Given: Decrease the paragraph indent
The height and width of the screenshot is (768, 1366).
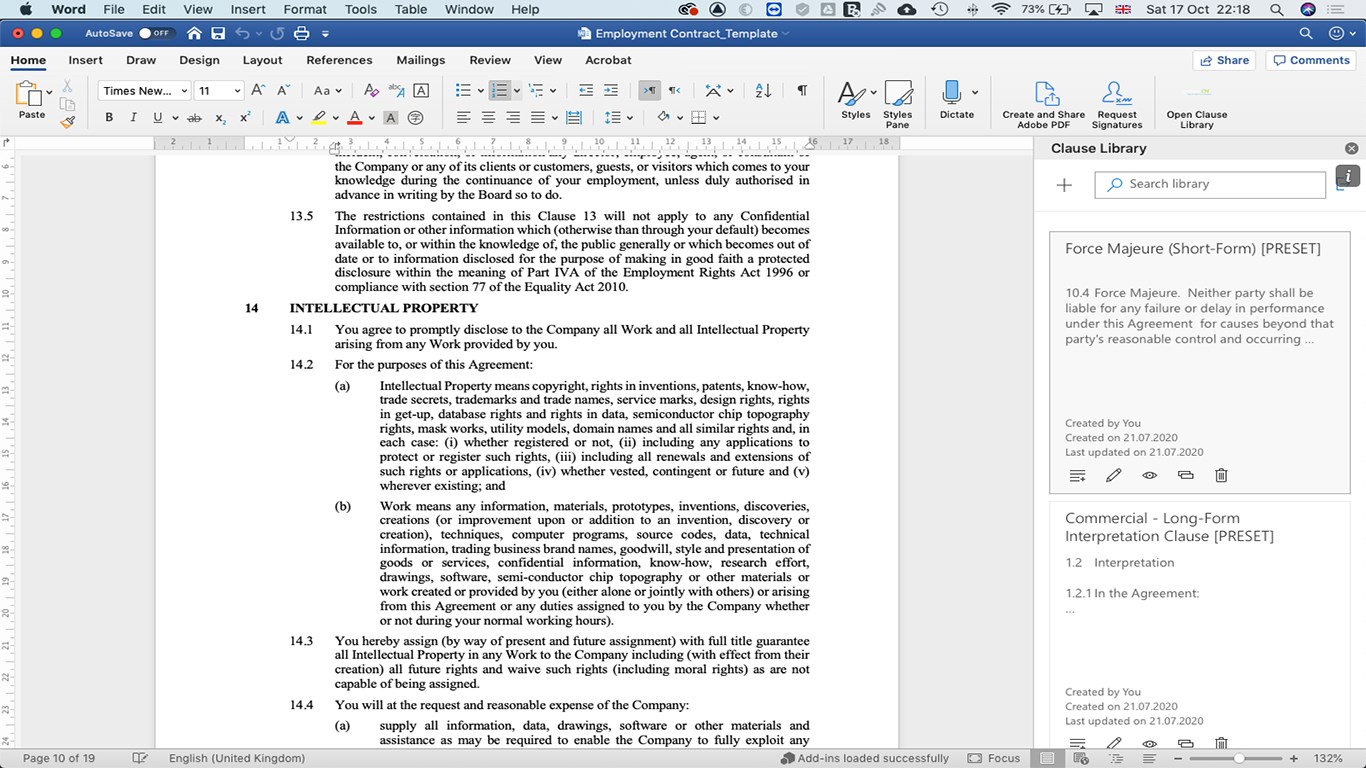Looking at the screenshot, I should (x=586, y=90).
